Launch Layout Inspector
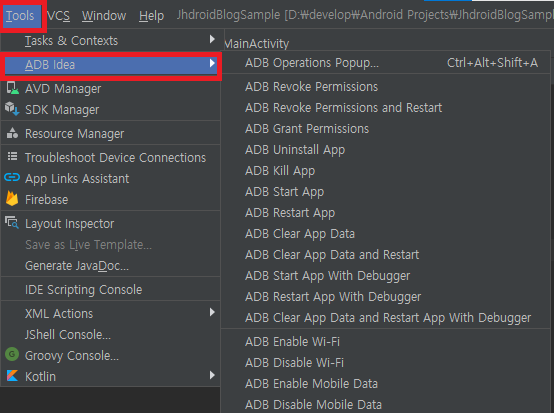This screenshot has width=554, height=413. [111, 224]
